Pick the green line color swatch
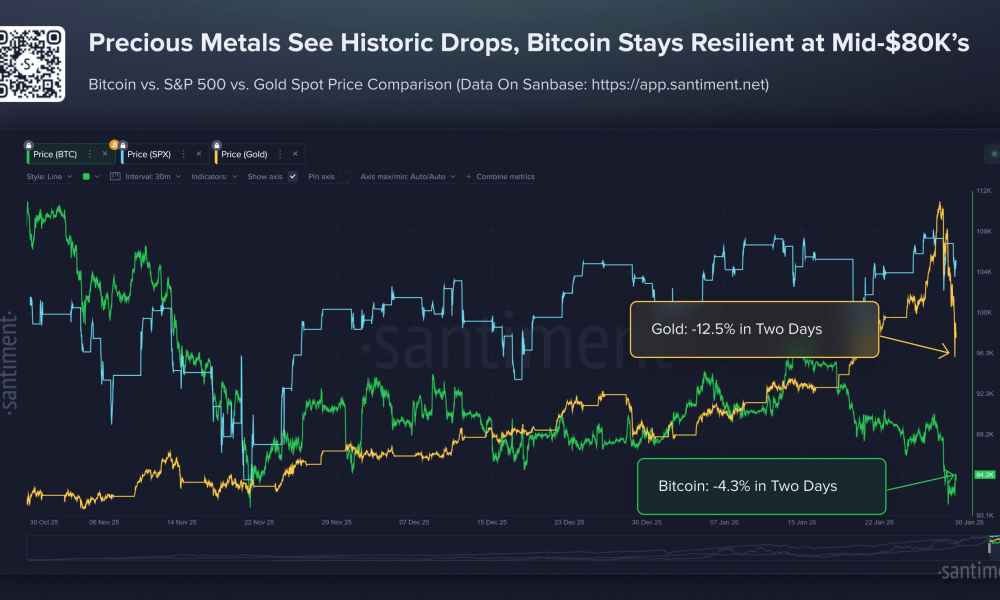Viewport: 1000px width, 600px height. click(85, 176)
